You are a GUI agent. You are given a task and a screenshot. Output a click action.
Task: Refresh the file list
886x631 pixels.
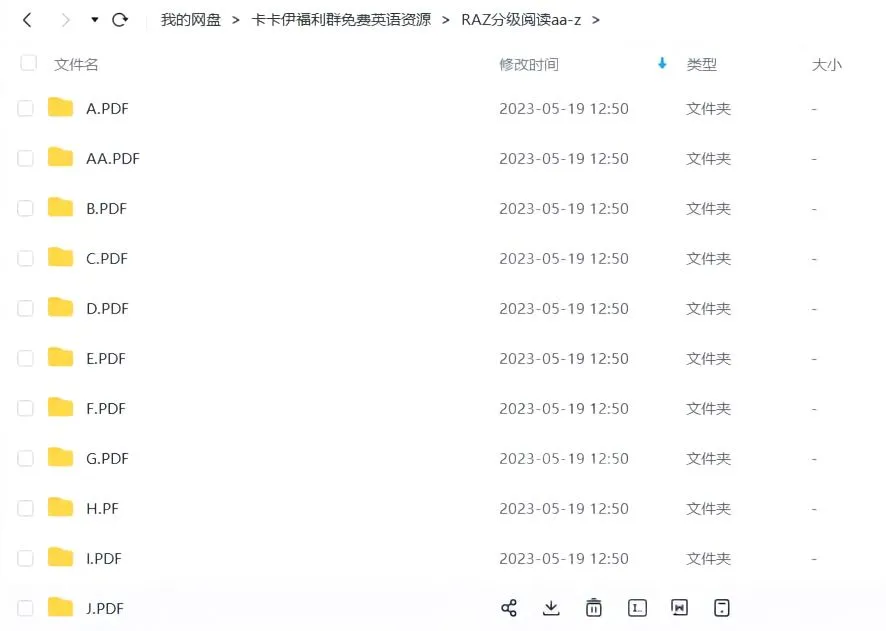tap(120, 20)
